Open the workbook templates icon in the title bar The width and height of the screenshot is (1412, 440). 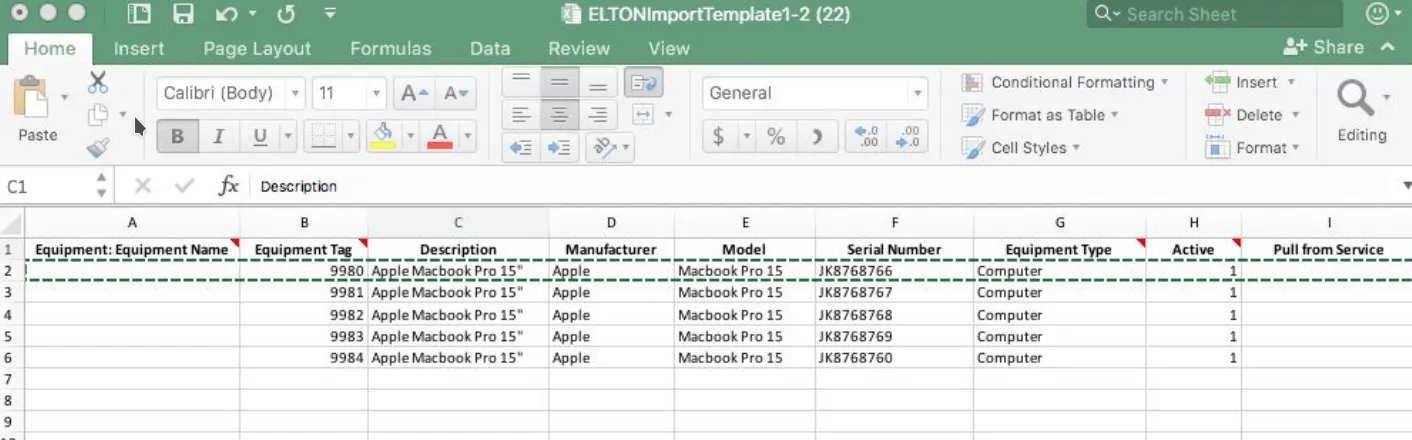click(140, 15)
